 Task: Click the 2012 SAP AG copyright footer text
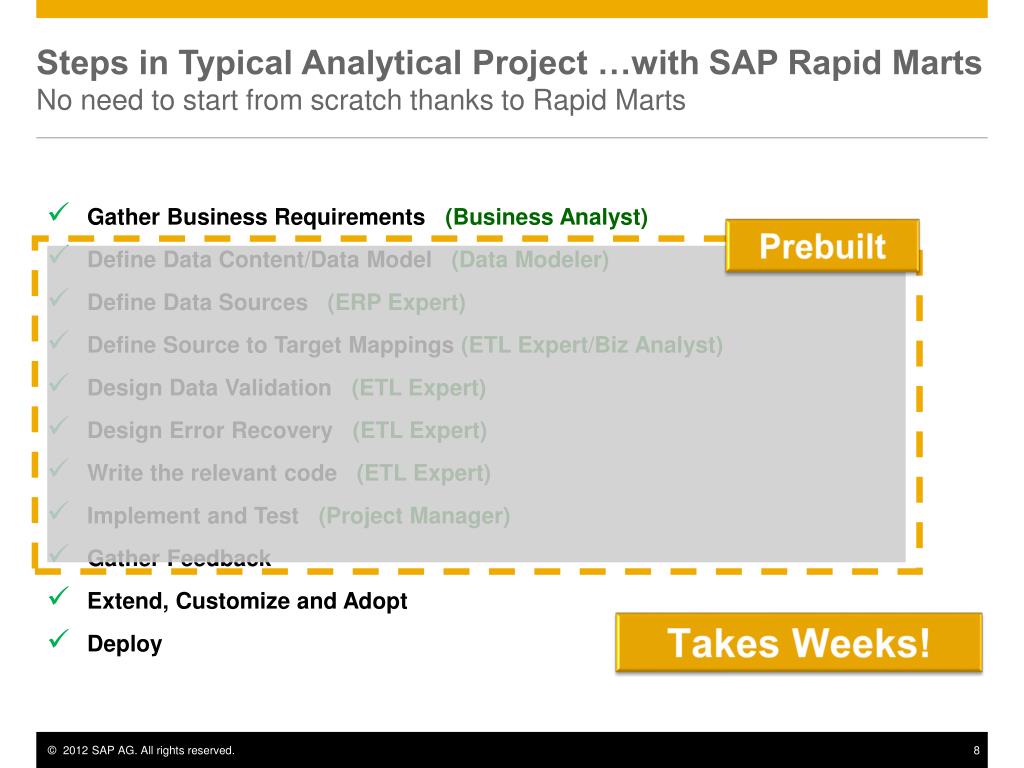click(141, 750)
